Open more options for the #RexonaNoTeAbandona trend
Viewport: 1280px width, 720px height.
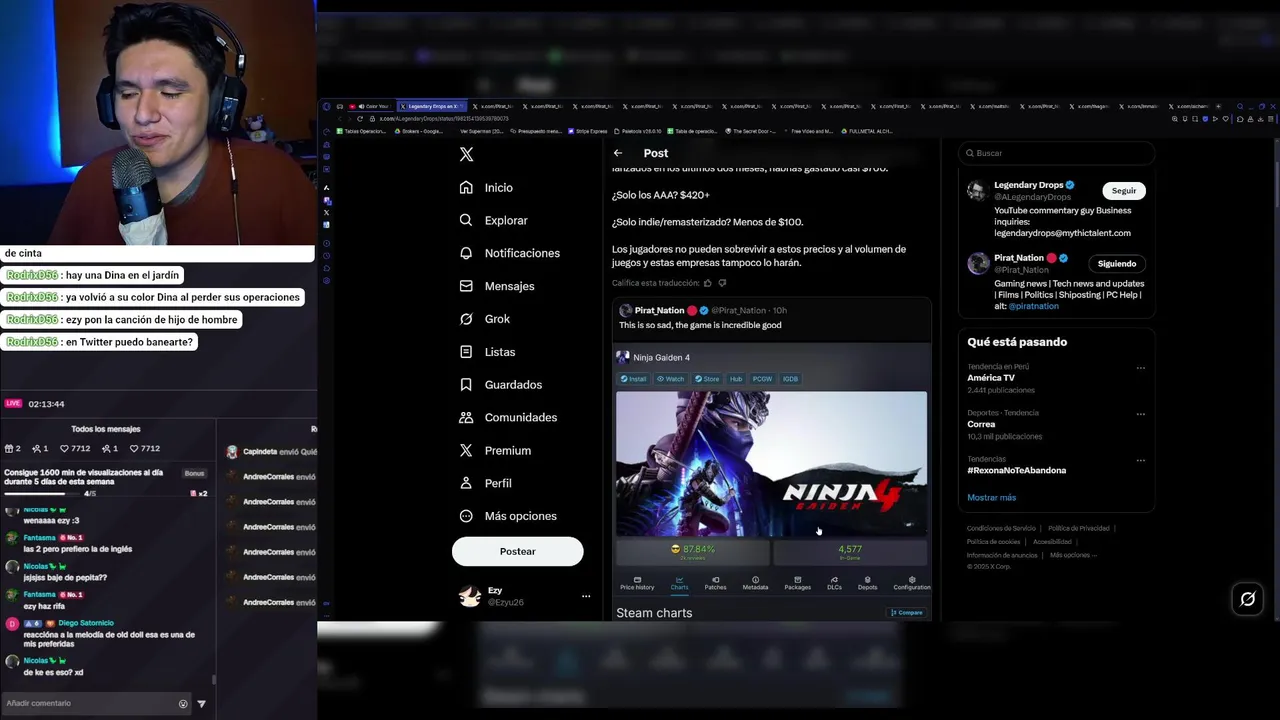click(1140, 460)
